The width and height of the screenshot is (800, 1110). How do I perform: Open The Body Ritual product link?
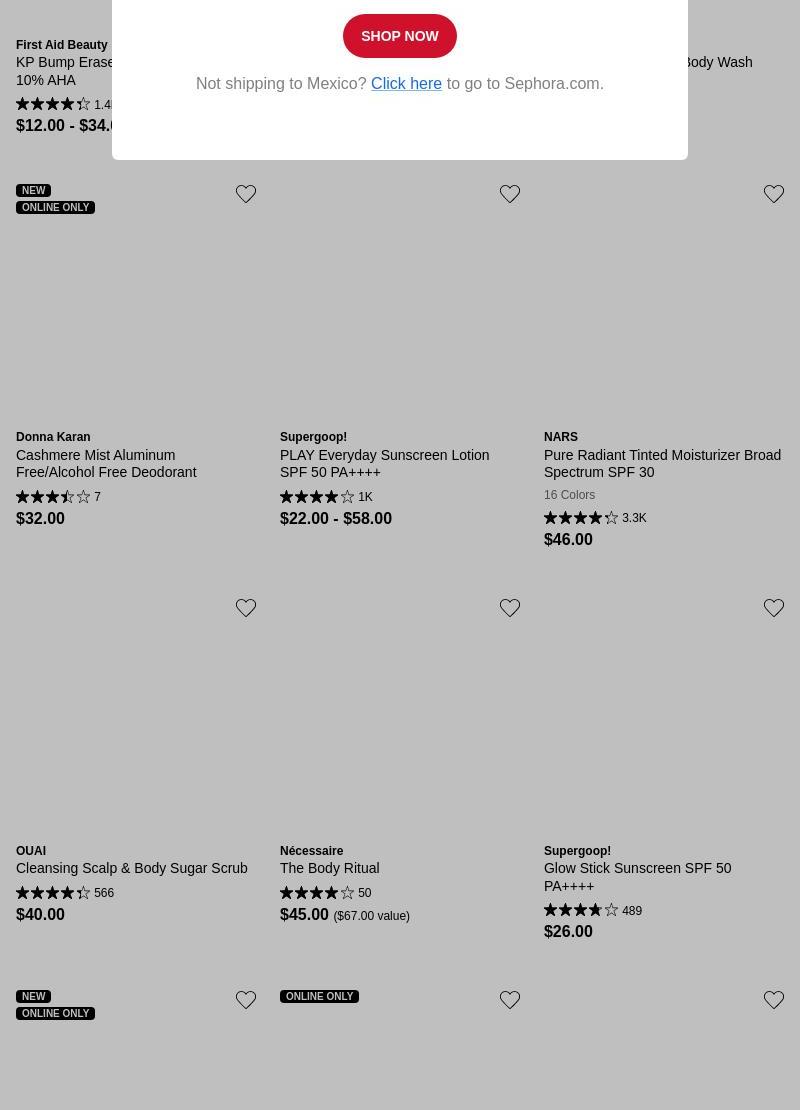329,868
